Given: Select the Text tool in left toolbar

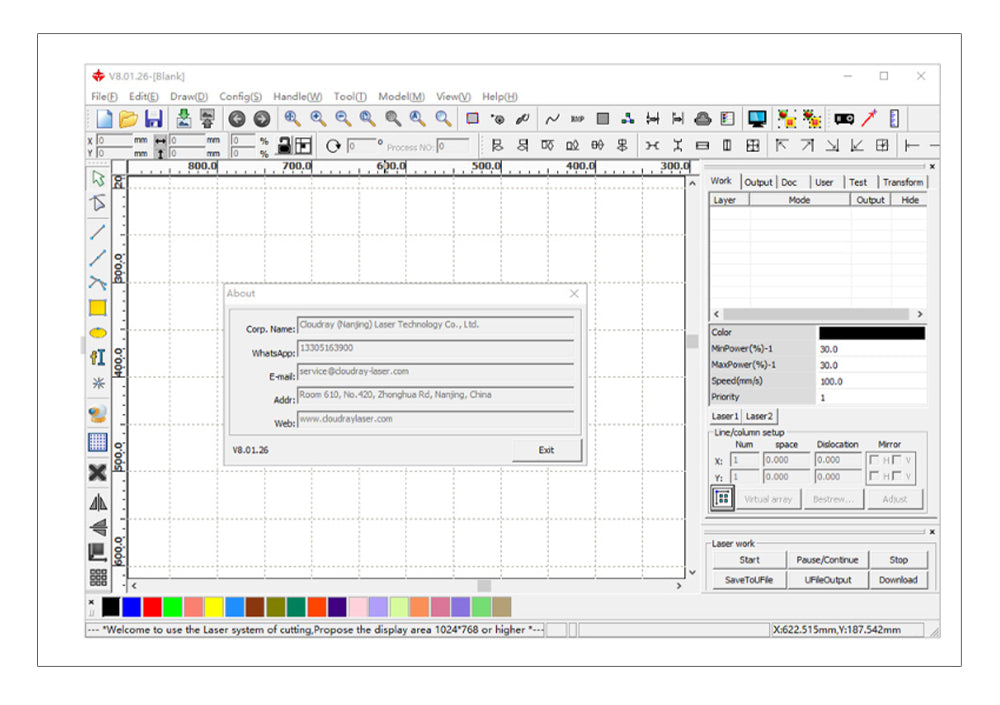Looking at the screenshot, I should [98, 357].
